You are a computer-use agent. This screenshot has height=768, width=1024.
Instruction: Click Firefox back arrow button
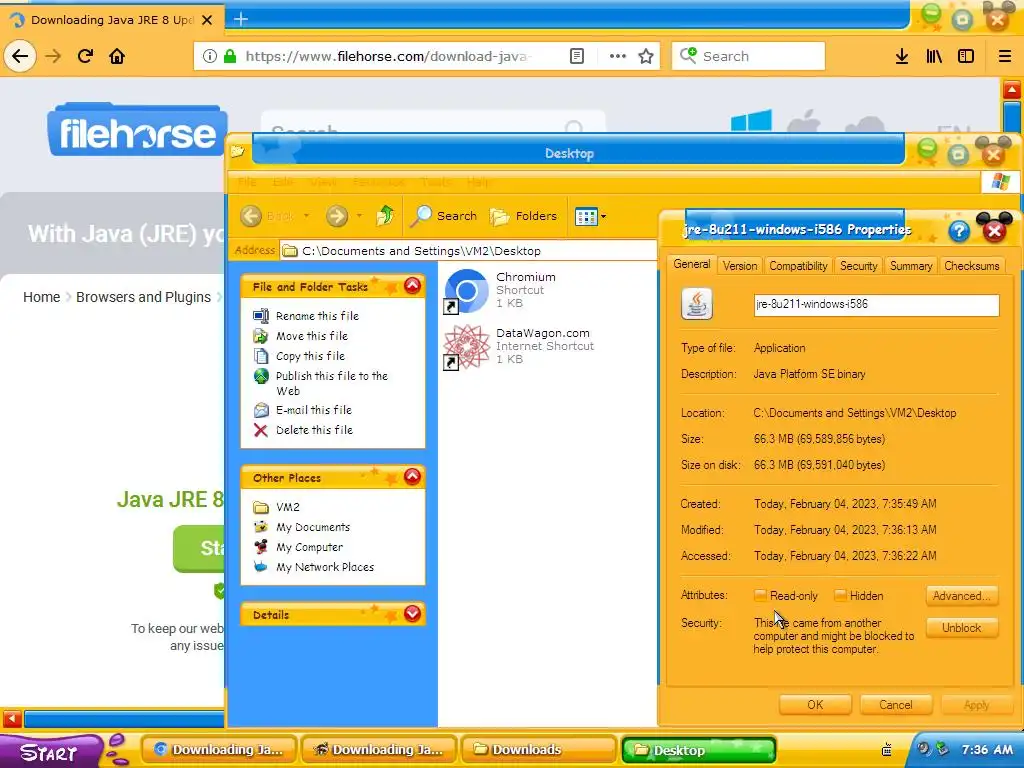coord(20,56)
